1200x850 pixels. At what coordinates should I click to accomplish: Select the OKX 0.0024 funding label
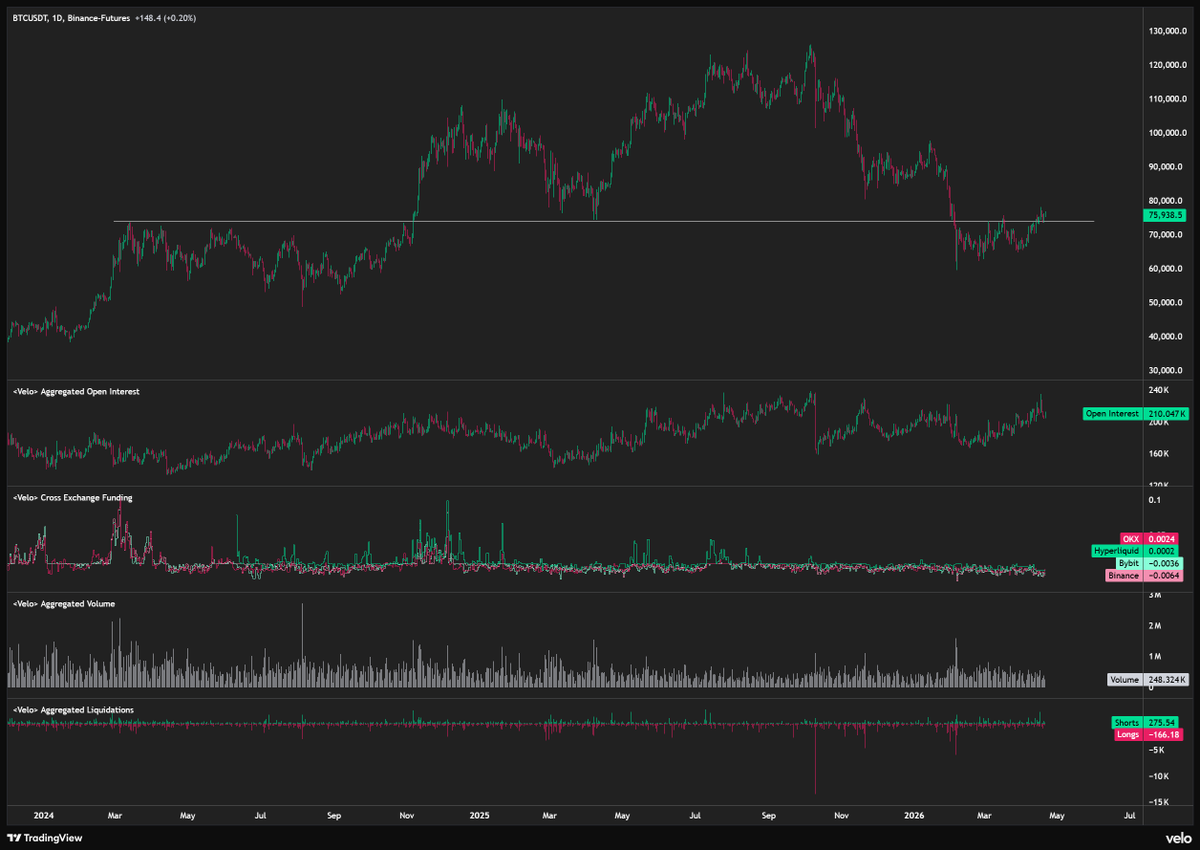[x=1150, y=538]
